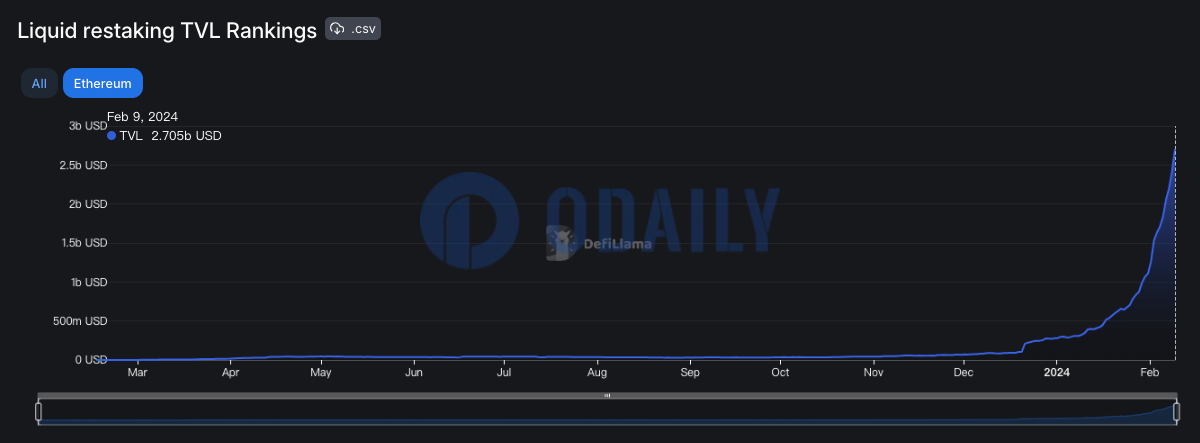Click the '2.5b USD' y-axis label
The image size is (1200, 443).
click(84, 165)
